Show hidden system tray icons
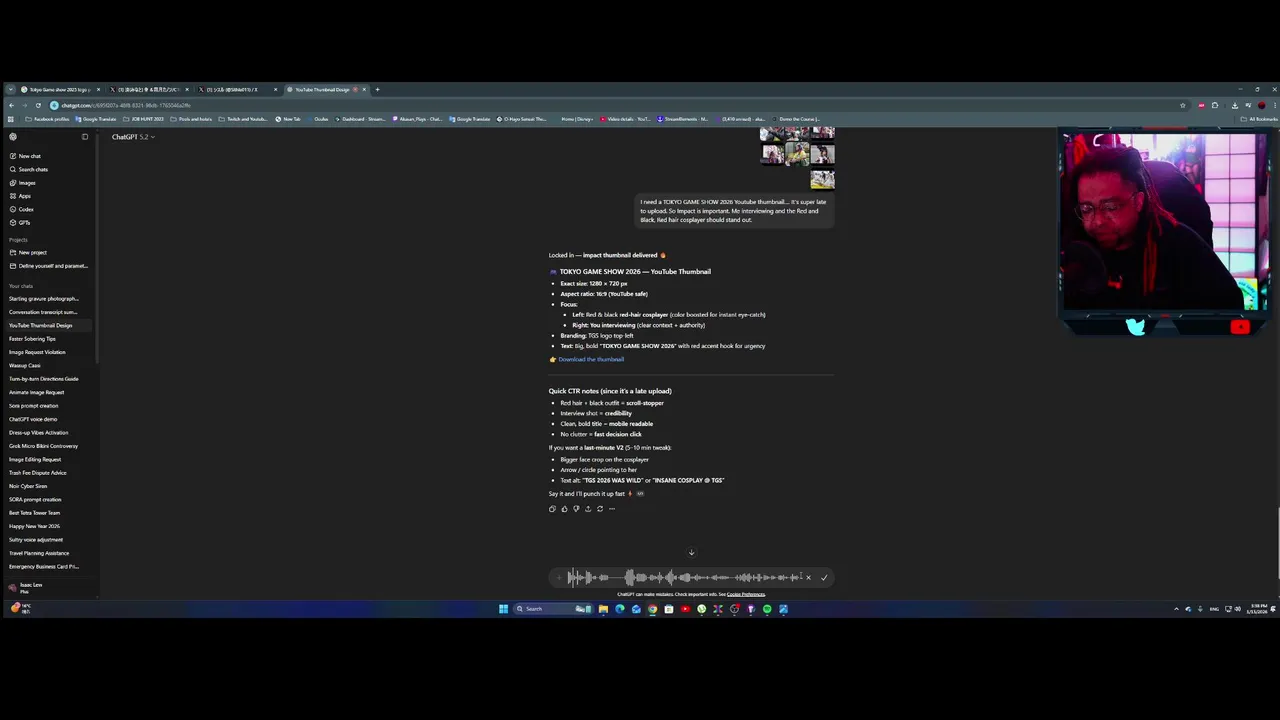Viewport: 1280px width, 720px height. point(1176,609)
